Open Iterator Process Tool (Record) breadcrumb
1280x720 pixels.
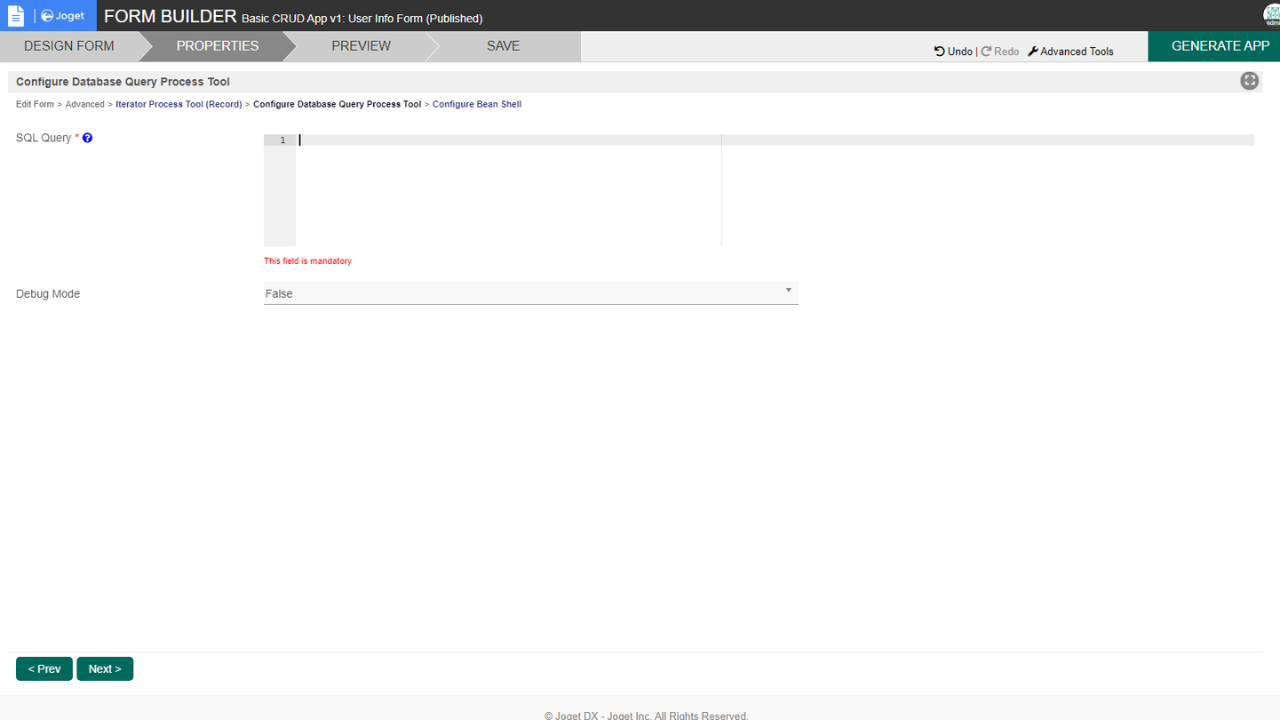[x=178, y=104]
